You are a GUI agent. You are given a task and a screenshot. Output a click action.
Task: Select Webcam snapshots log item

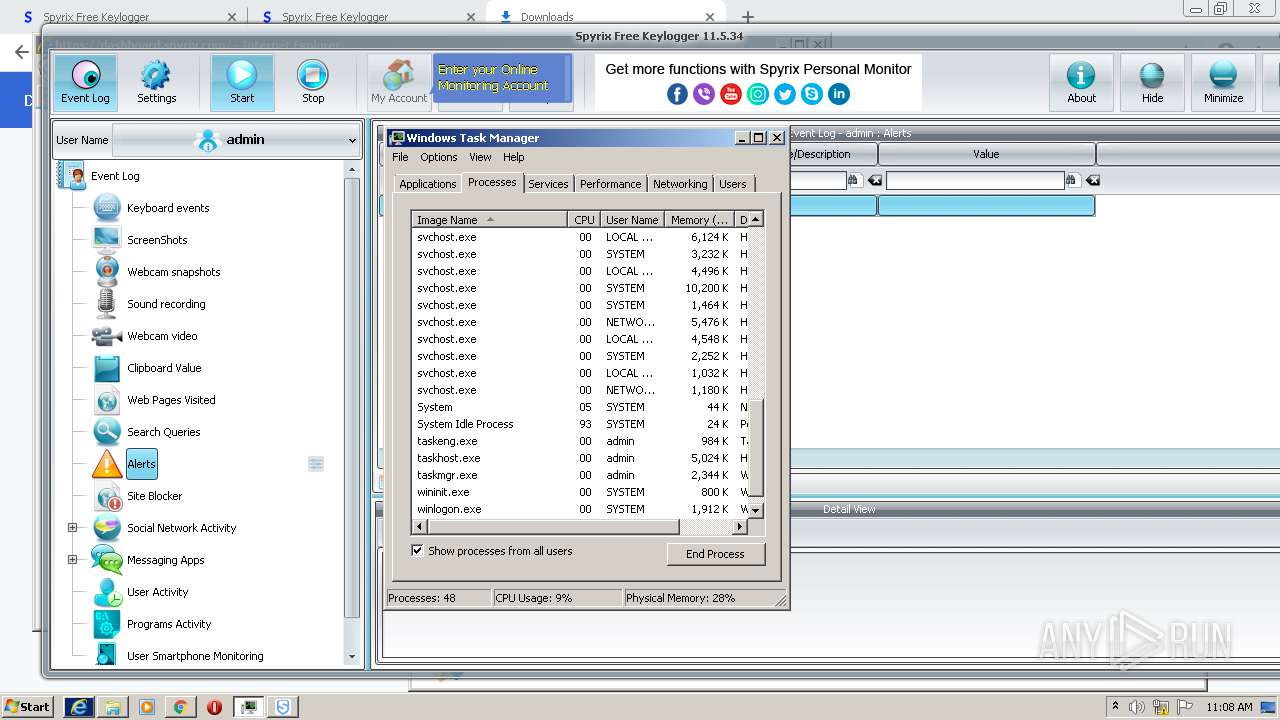coord(173,272)
